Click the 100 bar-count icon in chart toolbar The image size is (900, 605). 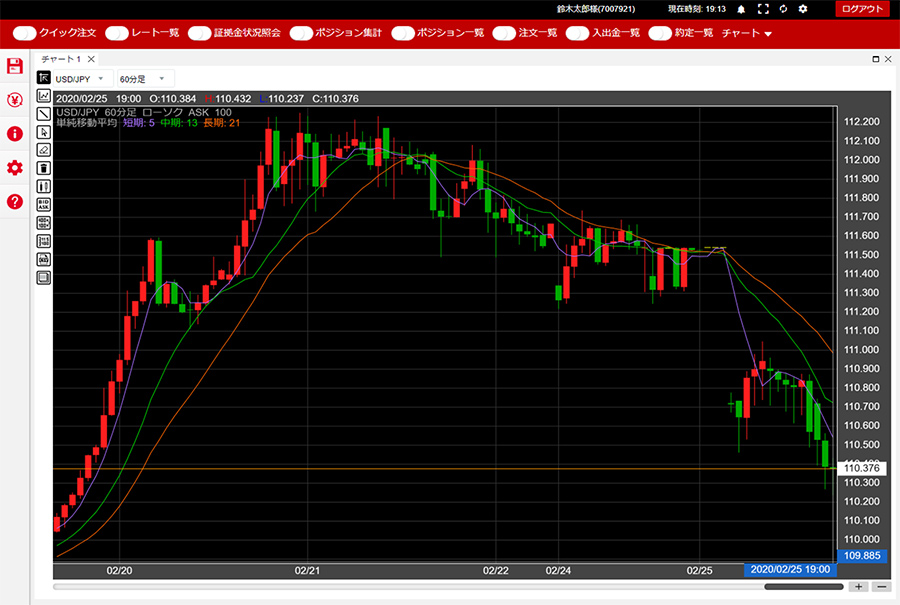[x=44, y=223]
